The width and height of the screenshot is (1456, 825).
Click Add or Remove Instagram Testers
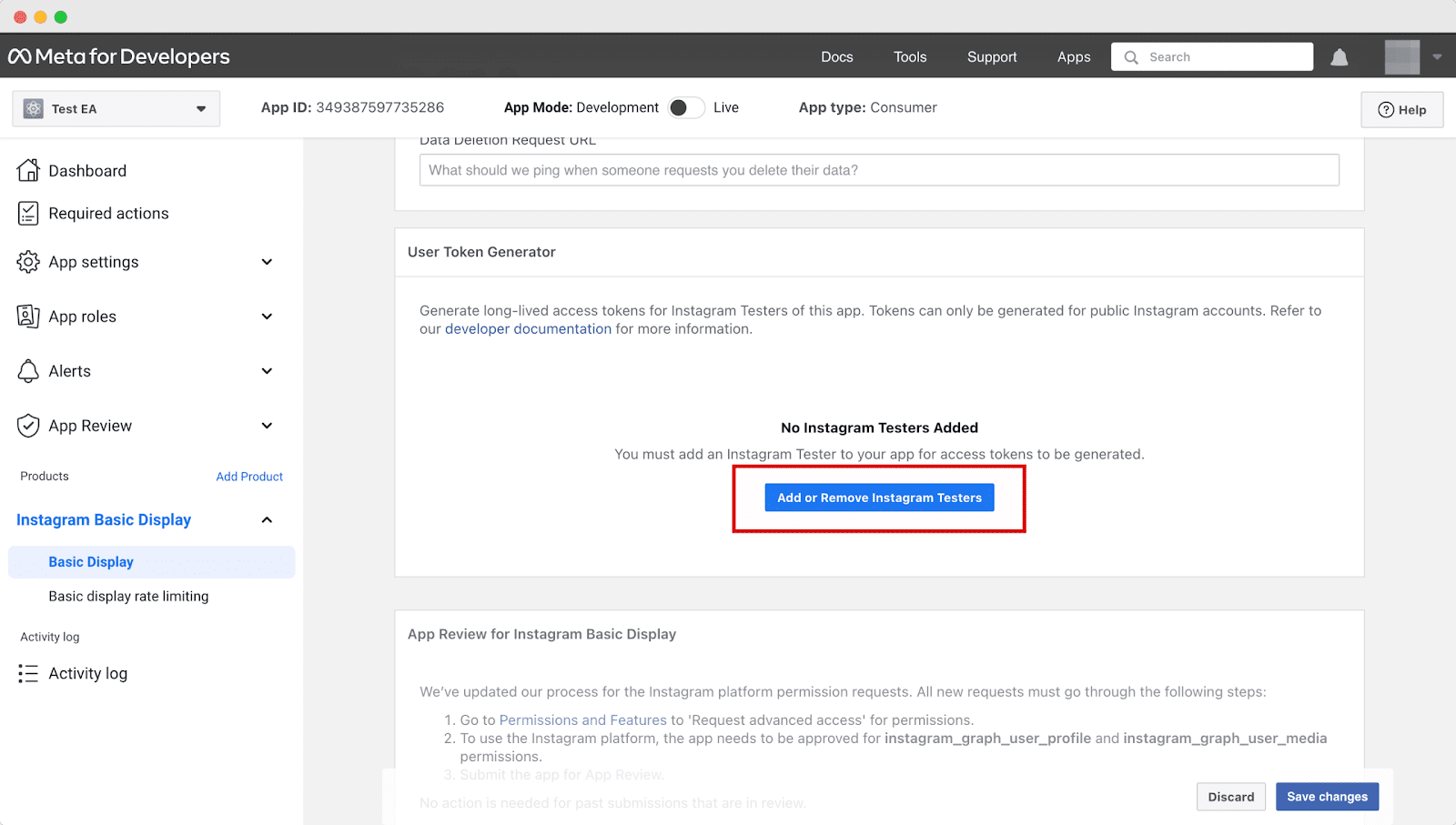tap(879, 498)
